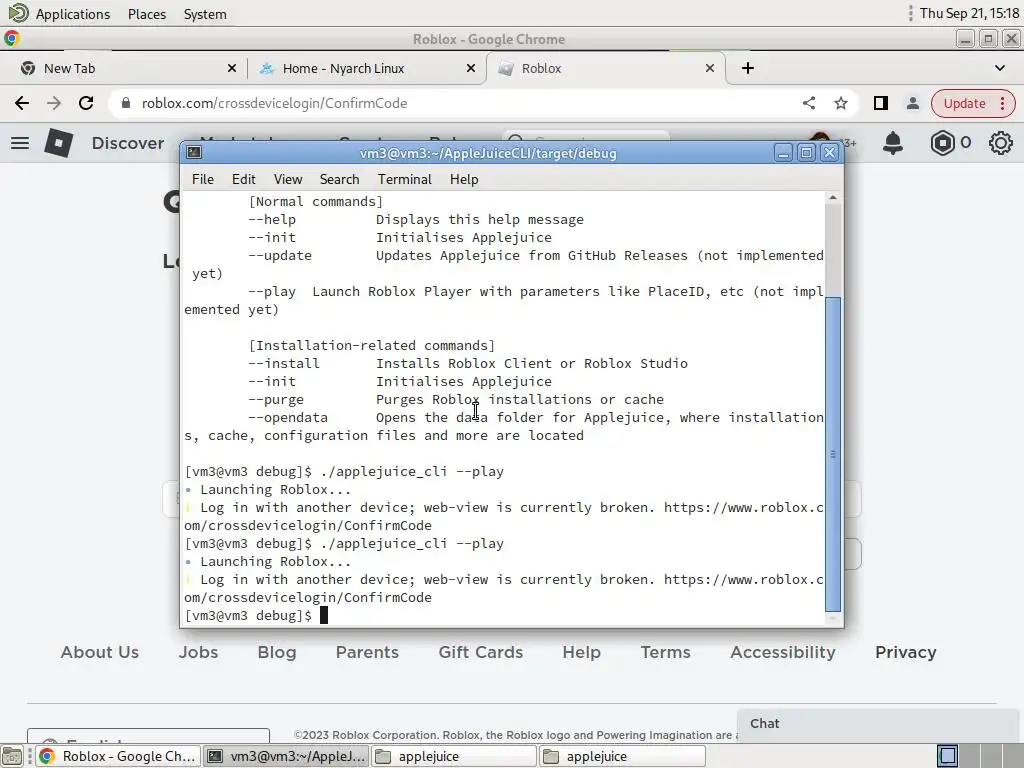Open the Roblox hamburger menu

coord(20,143)
